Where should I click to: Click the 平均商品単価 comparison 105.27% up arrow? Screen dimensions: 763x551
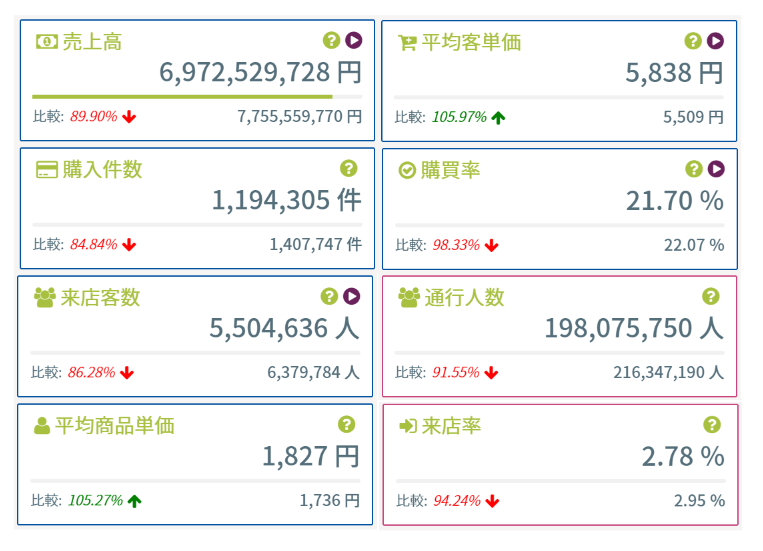pos(135,501)
